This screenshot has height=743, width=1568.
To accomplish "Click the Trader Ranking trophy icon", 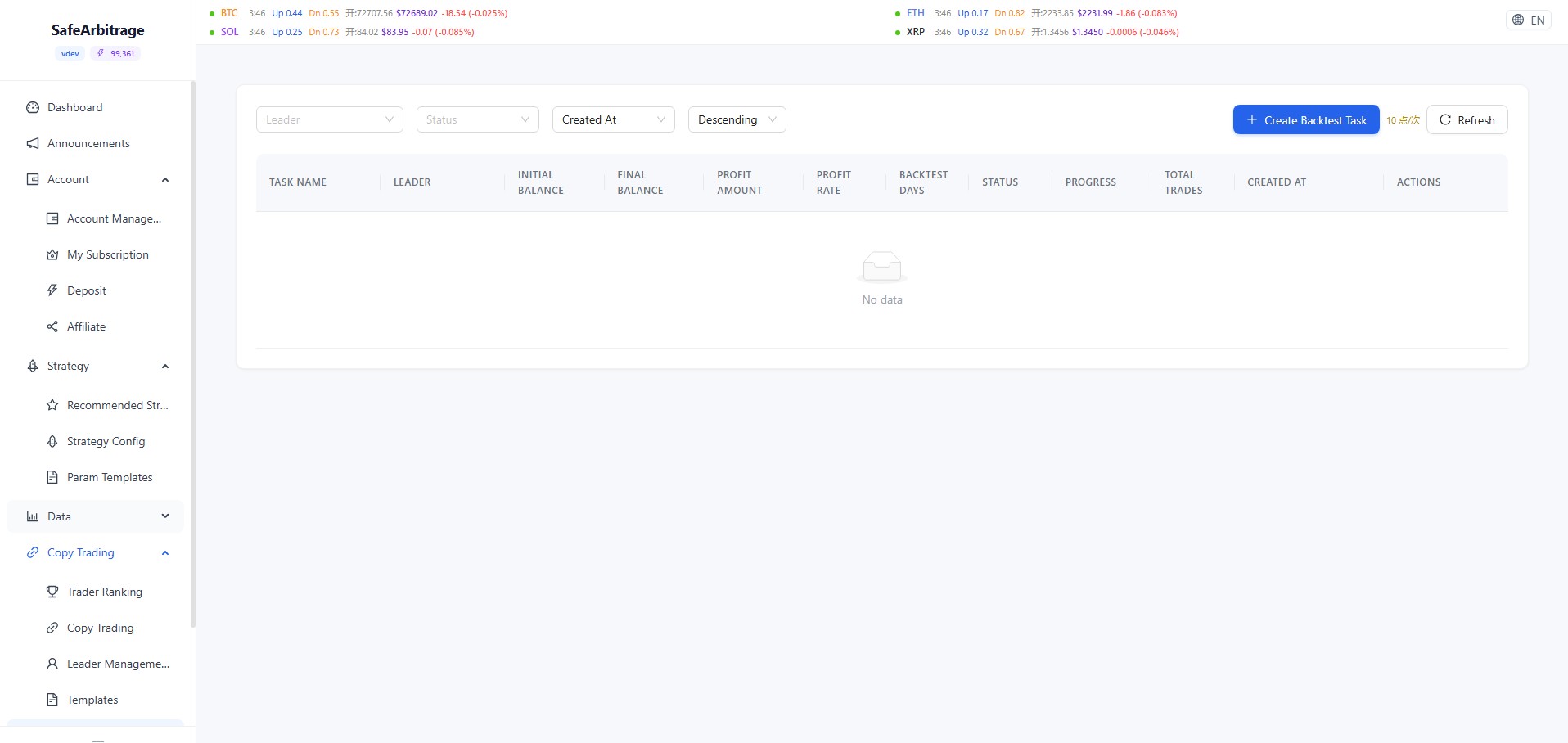I will 52,592.
